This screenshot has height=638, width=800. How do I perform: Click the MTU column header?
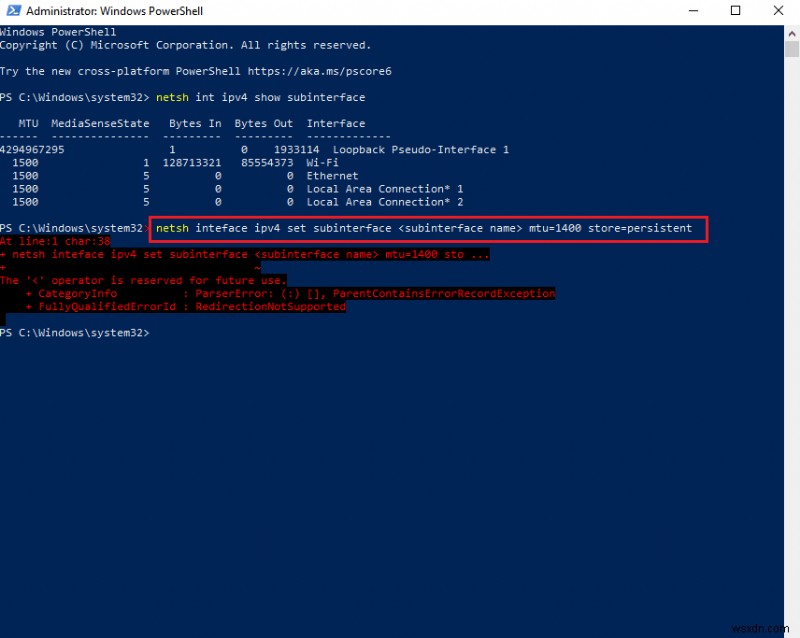29,124
